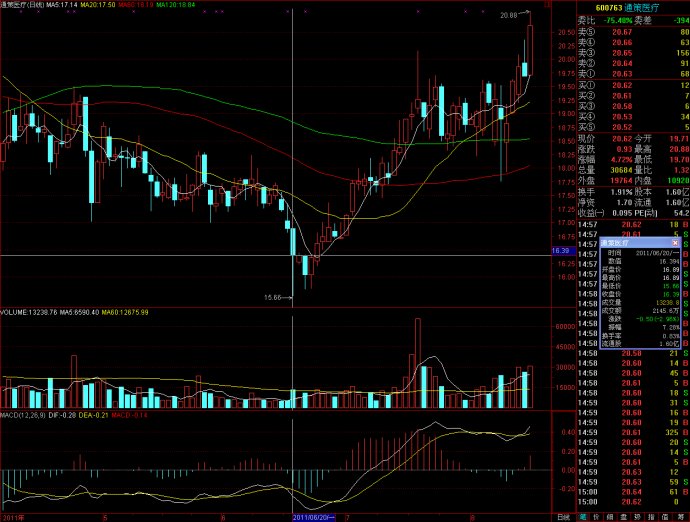
Task: Click the MA60:12875.99 volume label
Action: (125, 312)
